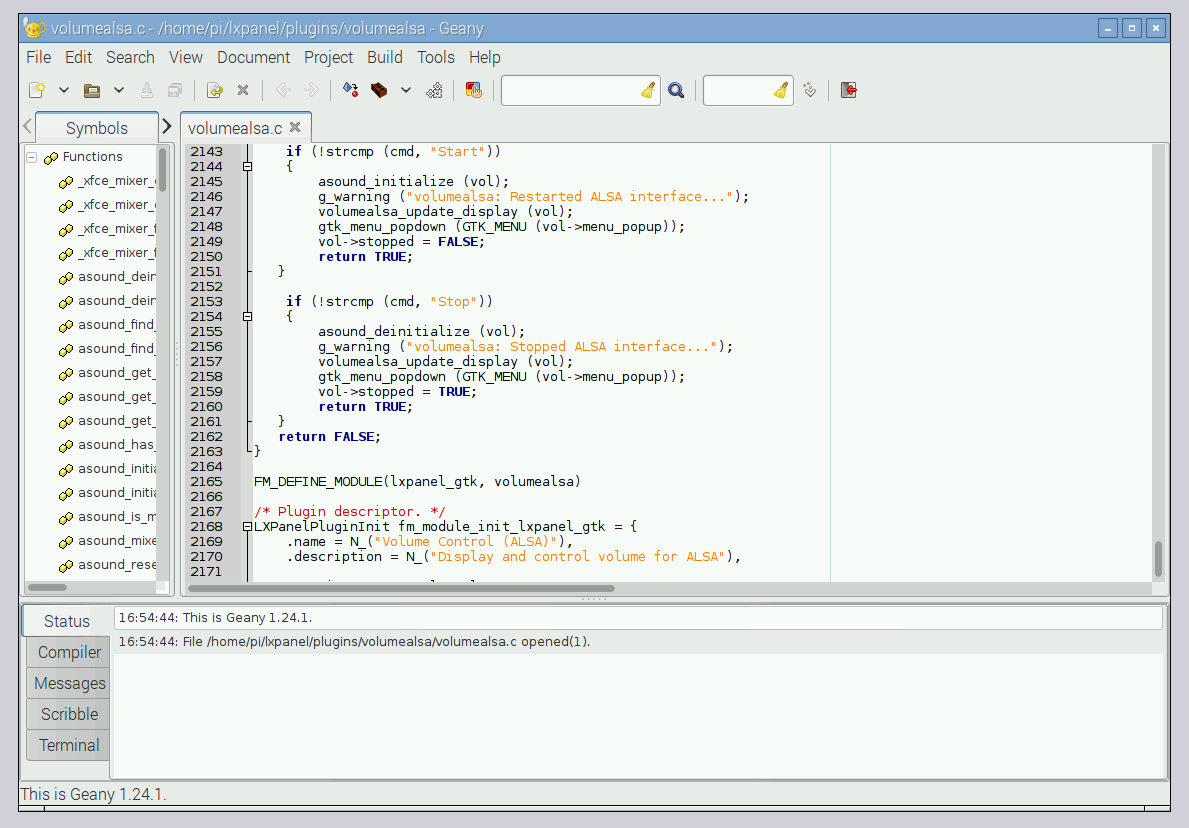Viewport: 1189px width, 828px height.
Task: Click the magnifier search icon
Action: 676,90
